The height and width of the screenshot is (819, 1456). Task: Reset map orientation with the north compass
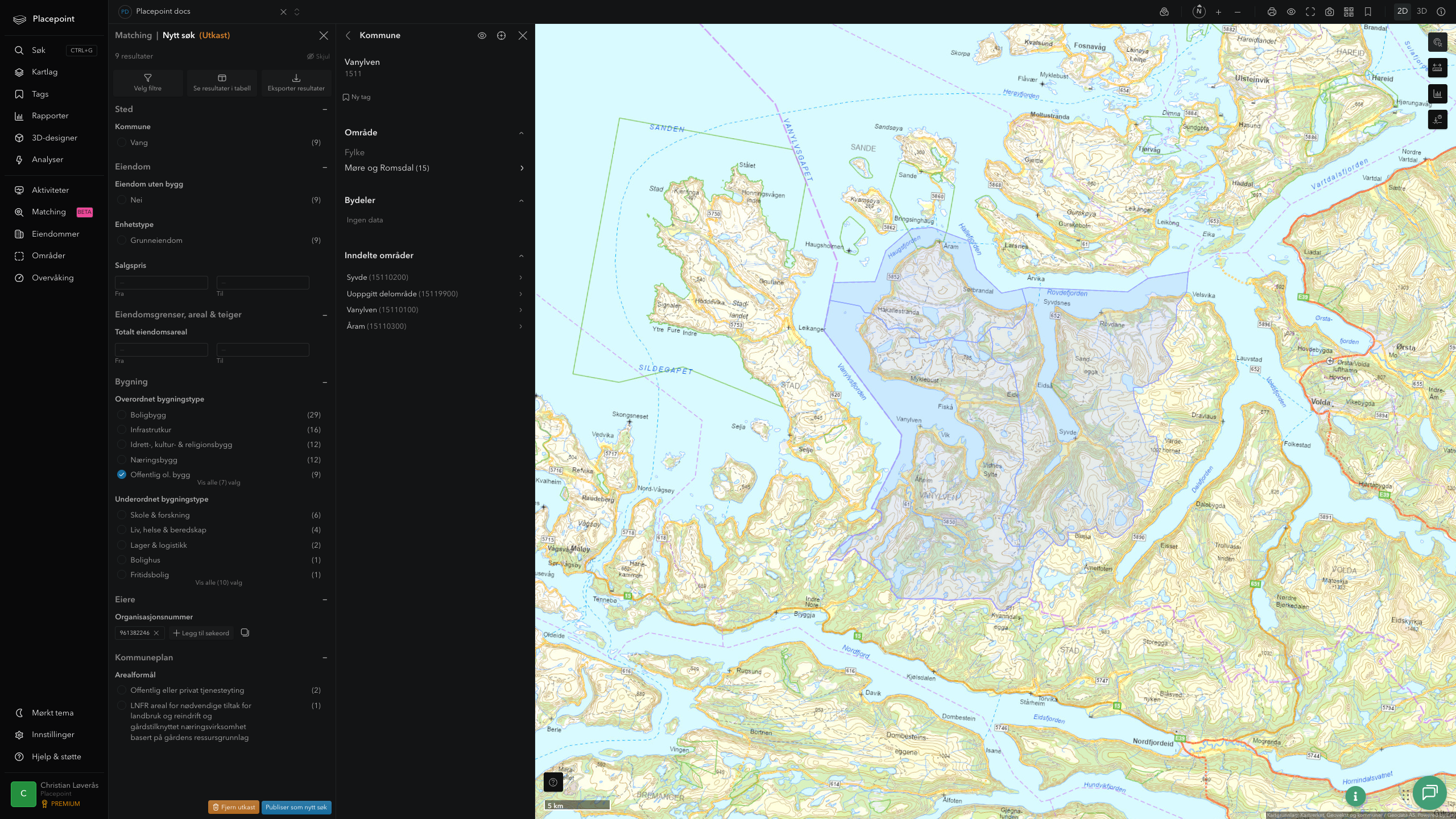[x=1199, y=11]
